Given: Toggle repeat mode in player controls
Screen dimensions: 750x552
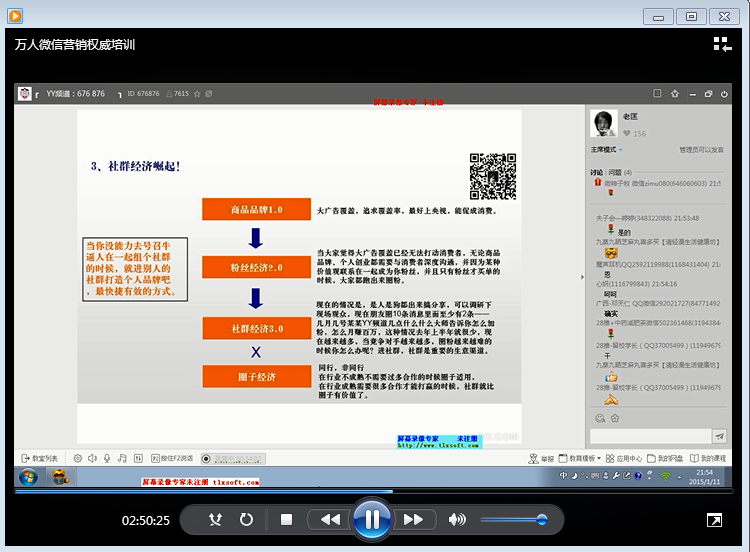Looking at the screenshot, I should (246, 520).
